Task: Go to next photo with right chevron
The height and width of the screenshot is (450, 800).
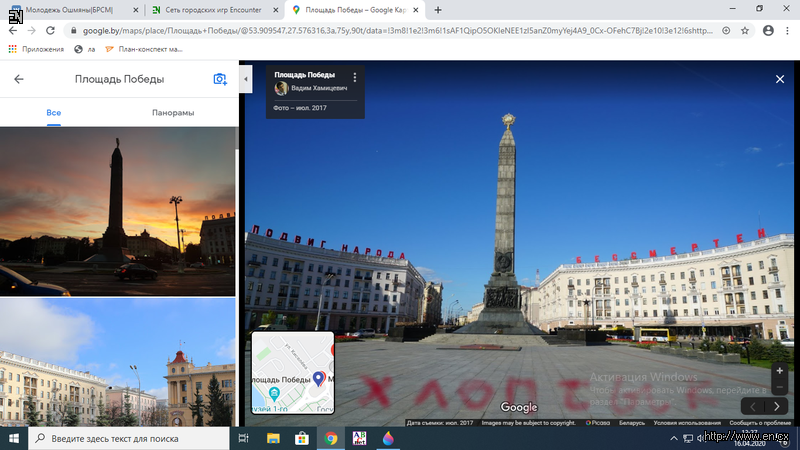Action: [779, 406]
